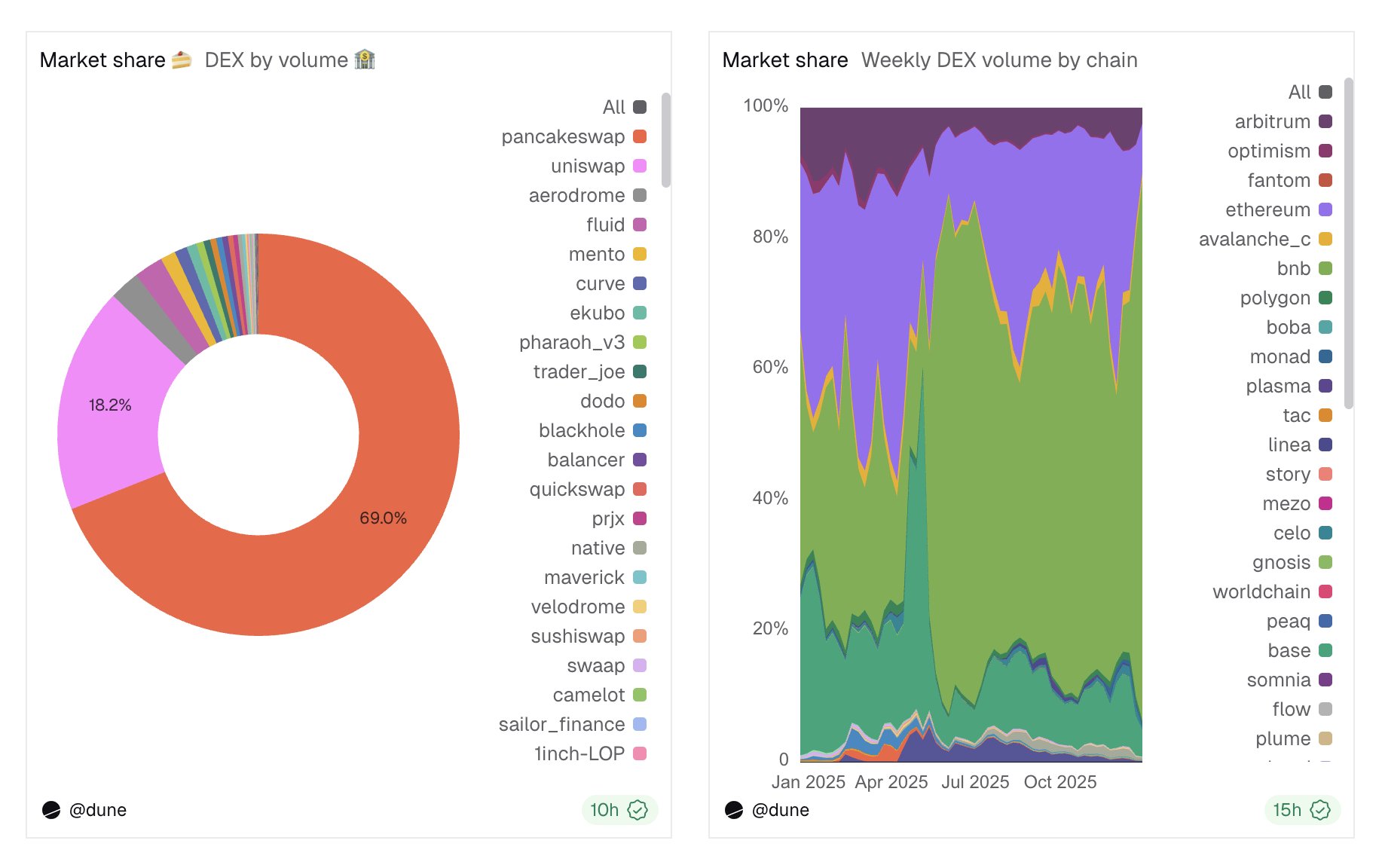Click the verified checkmark beside 10h
The width and height of the screenshot is (1382, 868).
(x=637, y=810)
